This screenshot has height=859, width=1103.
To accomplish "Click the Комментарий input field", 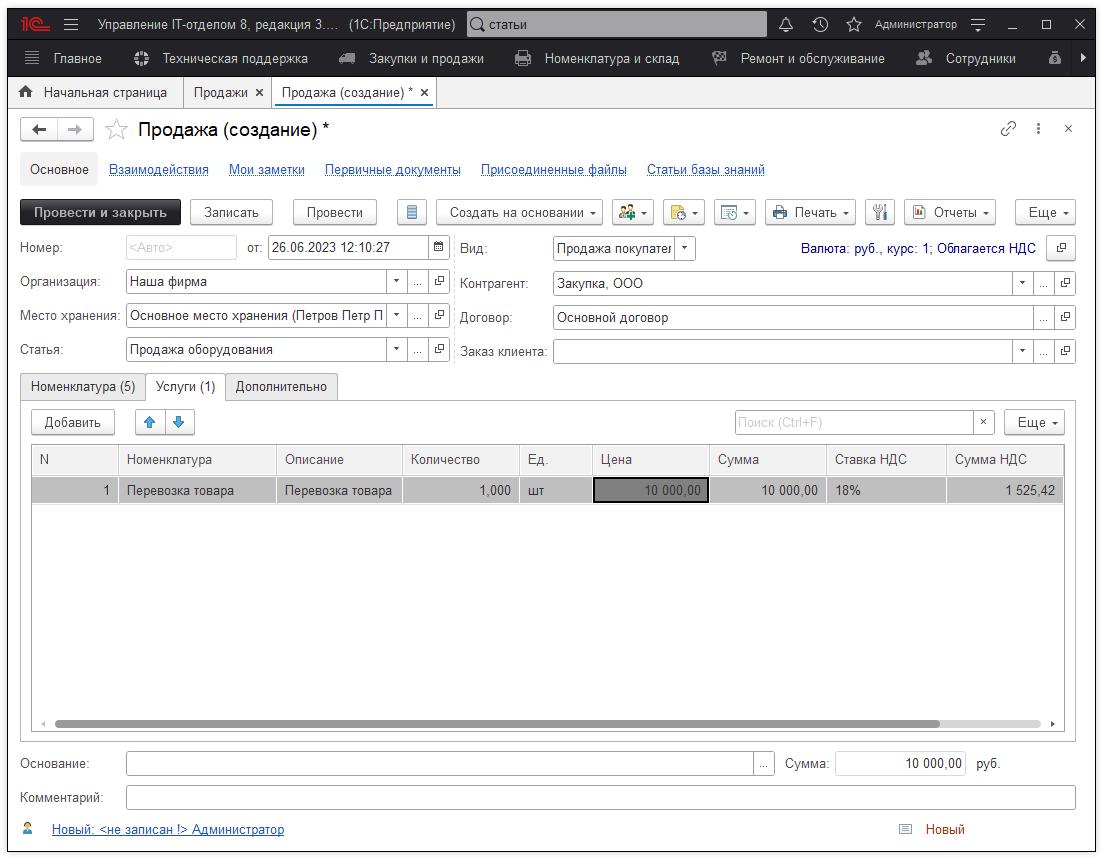I will pyautogui.click(x=600, y=797).
